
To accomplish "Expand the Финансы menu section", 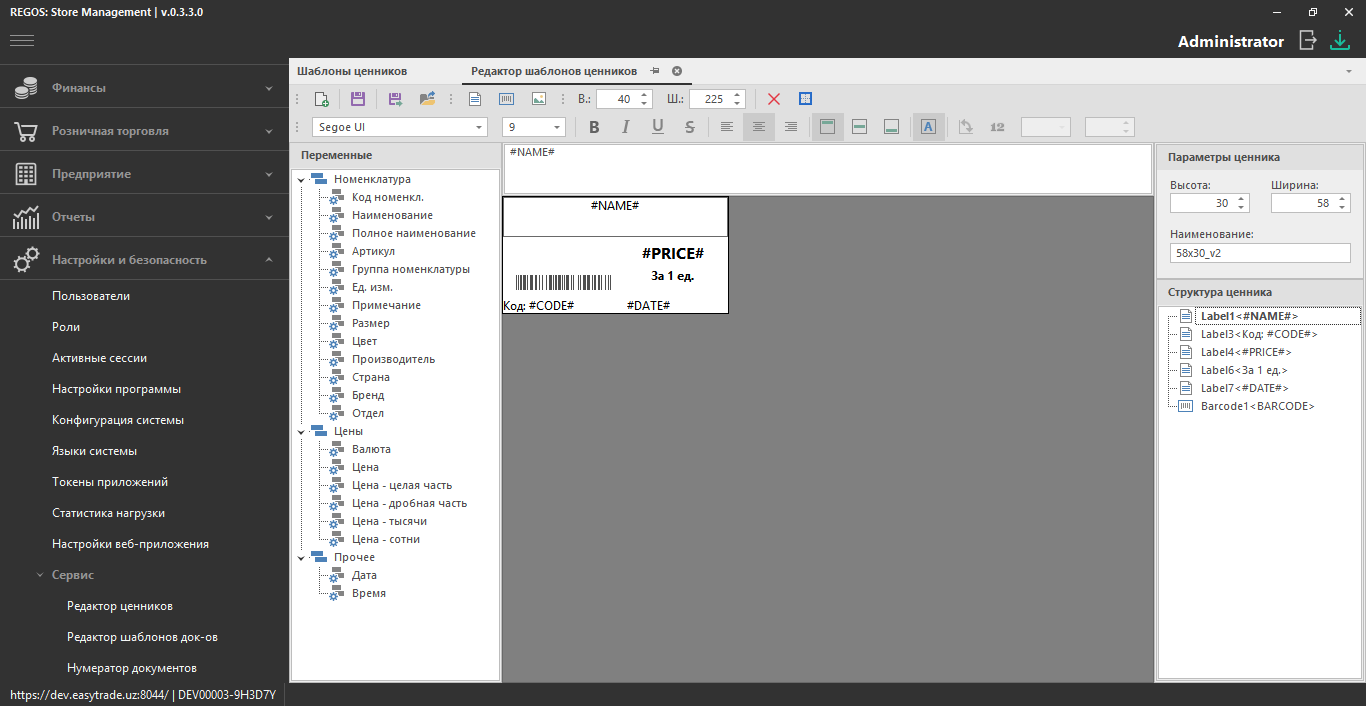I will tap(144, 88).
